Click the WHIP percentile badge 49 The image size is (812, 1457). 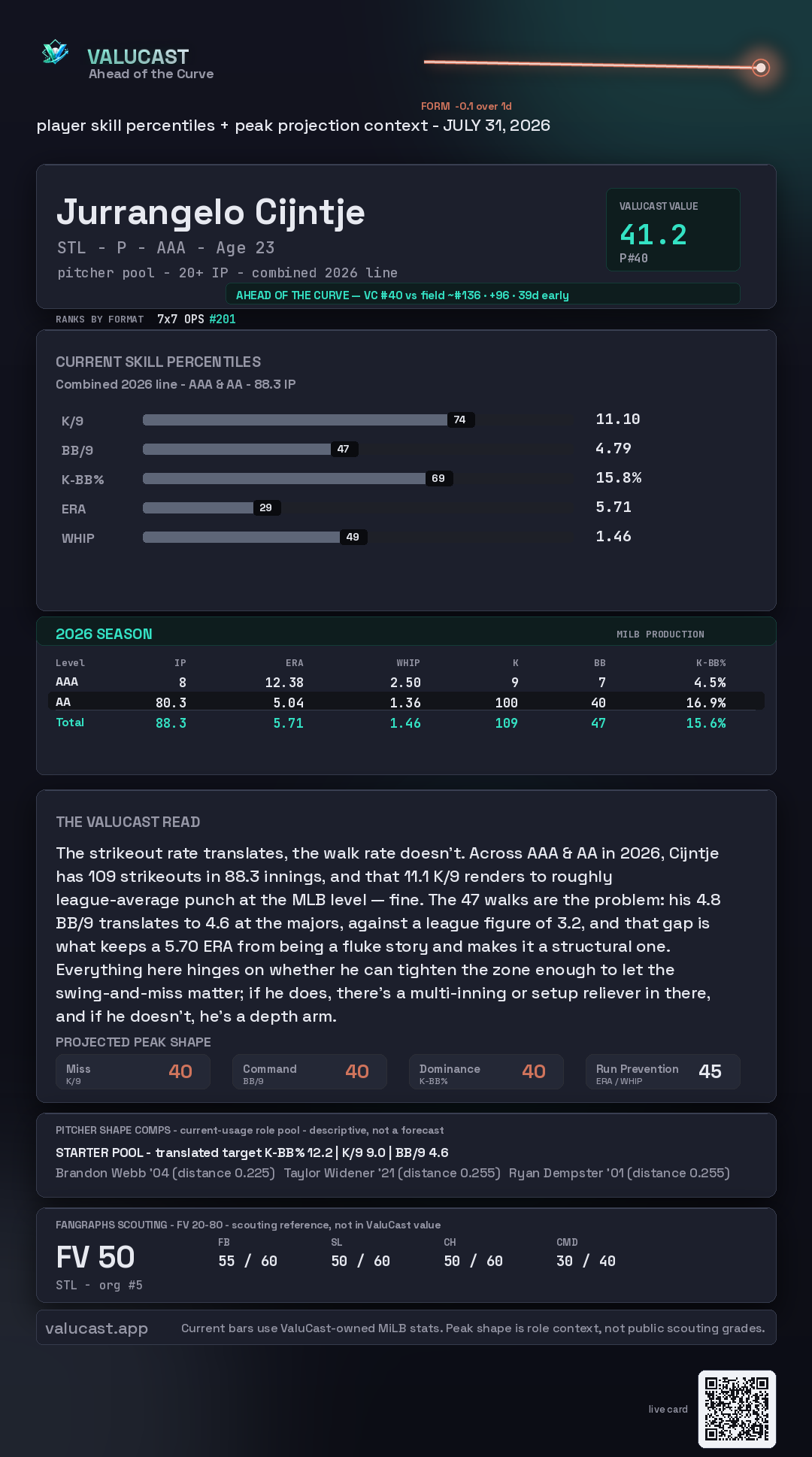tap(353, 537)
